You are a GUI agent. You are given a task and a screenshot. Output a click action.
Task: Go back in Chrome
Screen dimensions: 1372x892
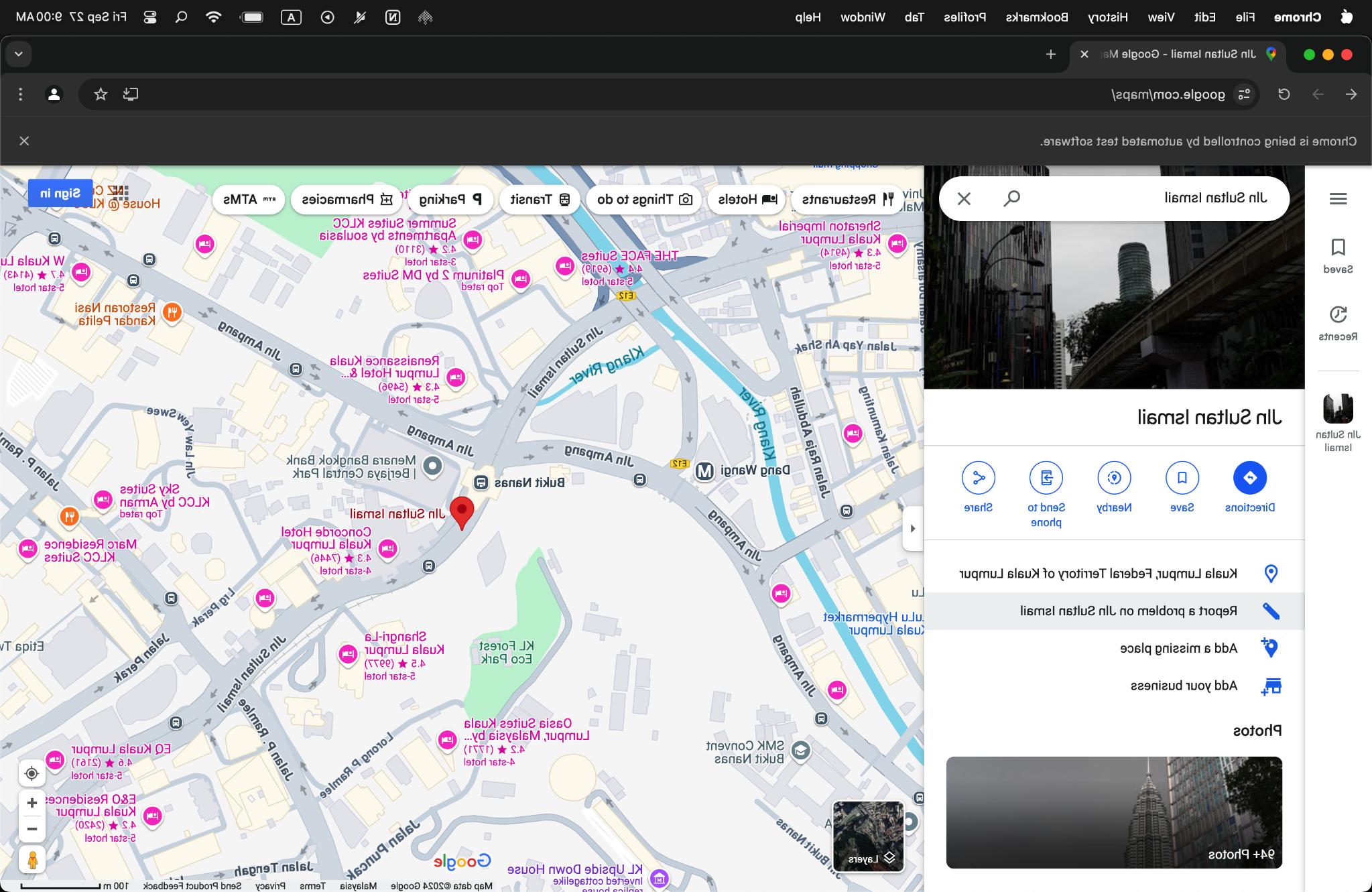[x=1351, y=94]
